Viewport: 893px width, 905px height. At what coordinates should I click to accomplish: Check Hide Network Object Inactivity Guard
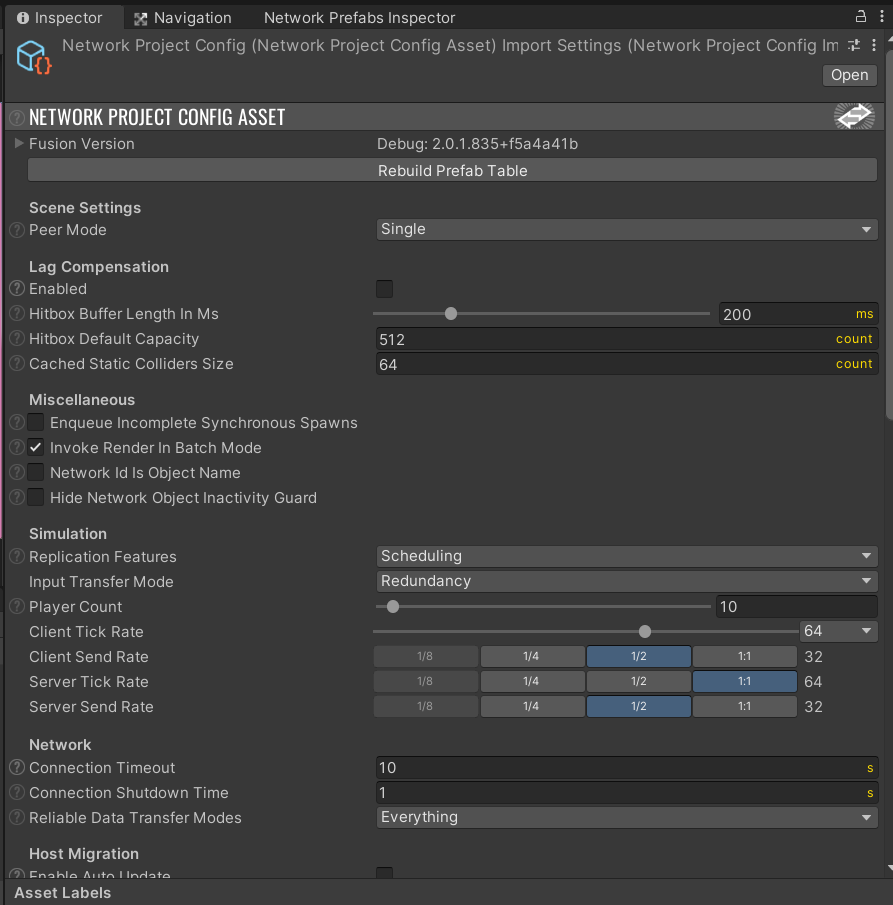pos(36,497)
